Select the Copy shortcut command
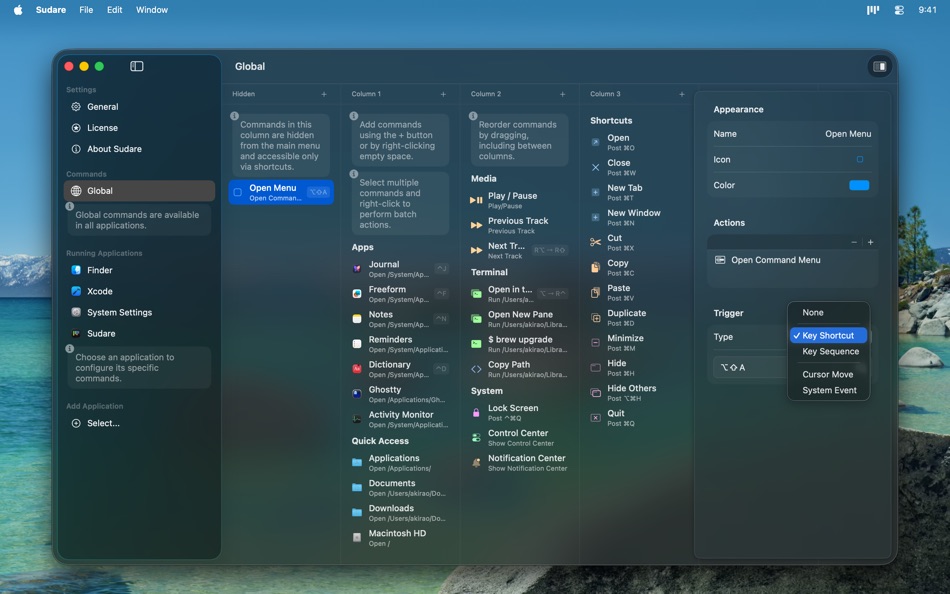The image size is (950, 594). [639, 267]
